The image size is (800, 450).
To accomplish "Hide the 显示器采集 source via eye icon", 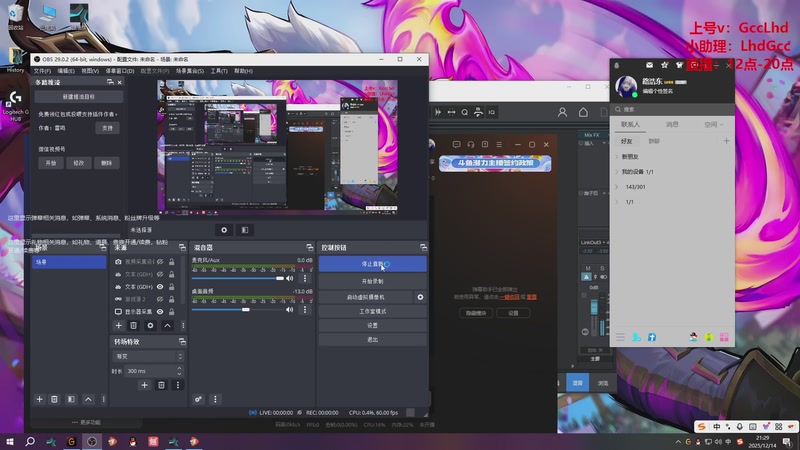I will pos(160,311).
